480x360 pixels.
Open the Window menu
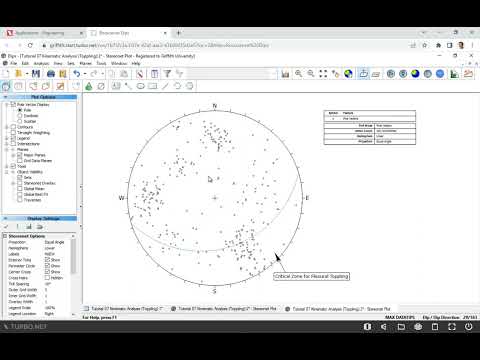click(119, 63)
